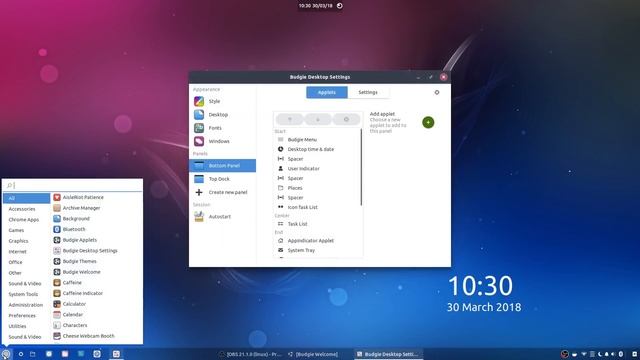Screen dimensions: 640x360
Task: Move selected applet down arrow button
Action: pos(318,120)
